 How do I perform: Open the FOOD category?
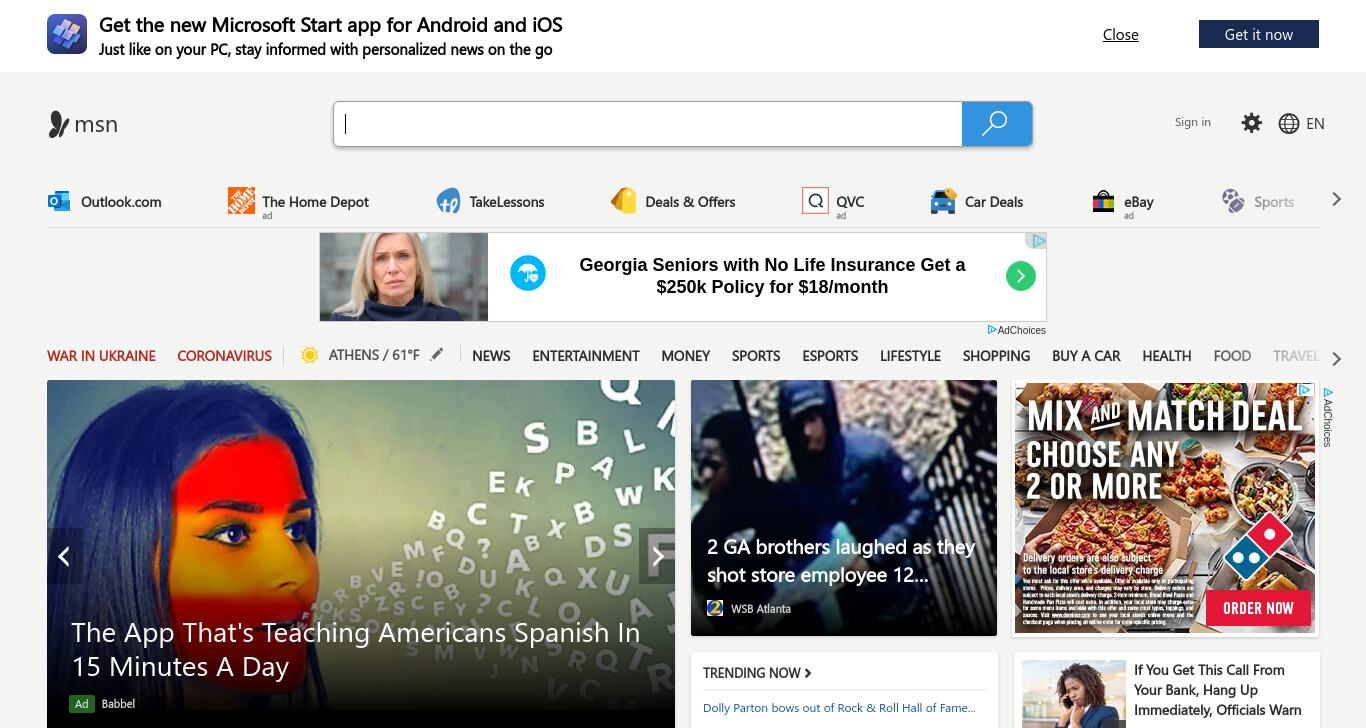point(1232,356)
